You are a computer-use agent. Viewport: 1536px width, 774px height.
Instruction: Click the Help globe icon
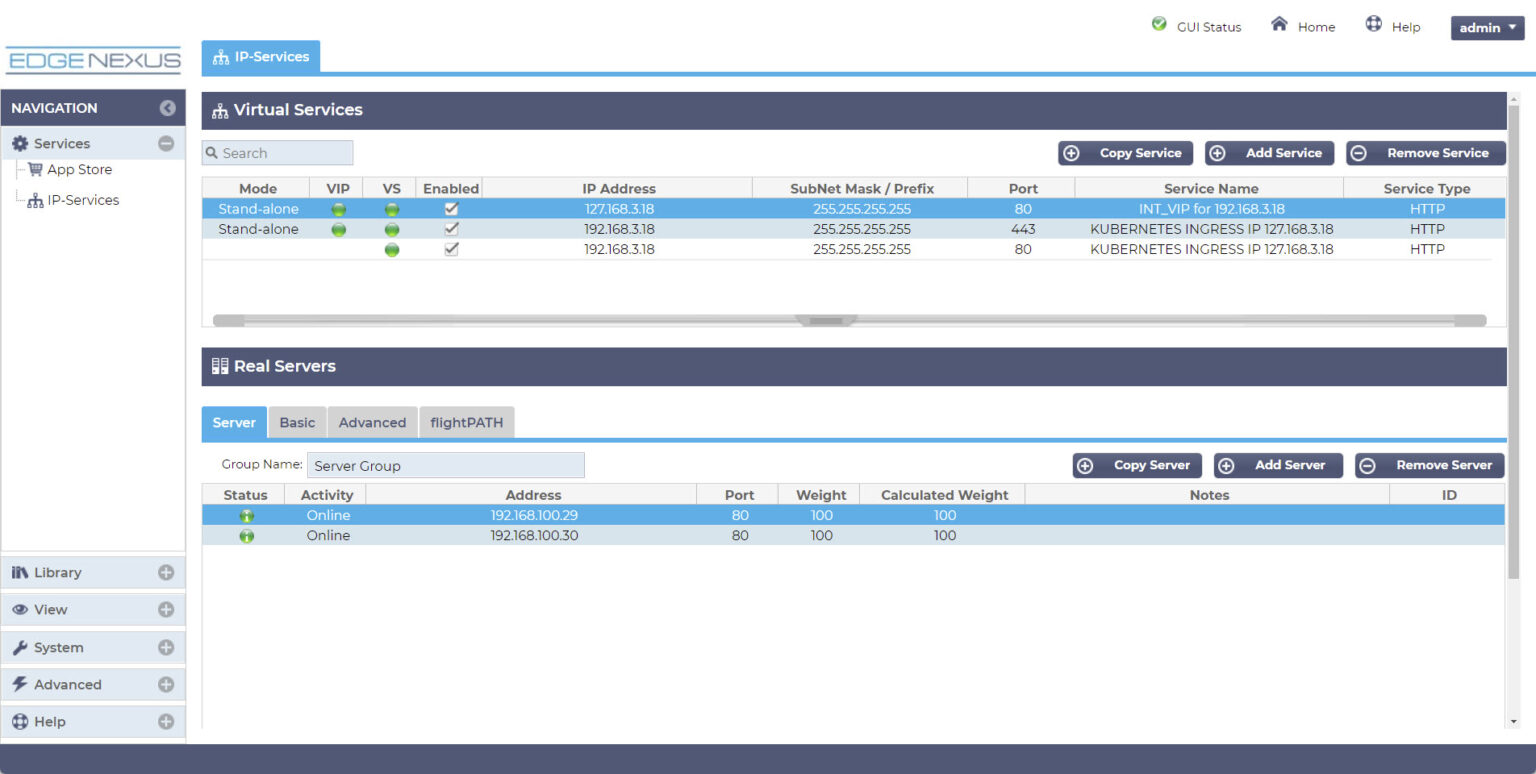click(1374, 24)
